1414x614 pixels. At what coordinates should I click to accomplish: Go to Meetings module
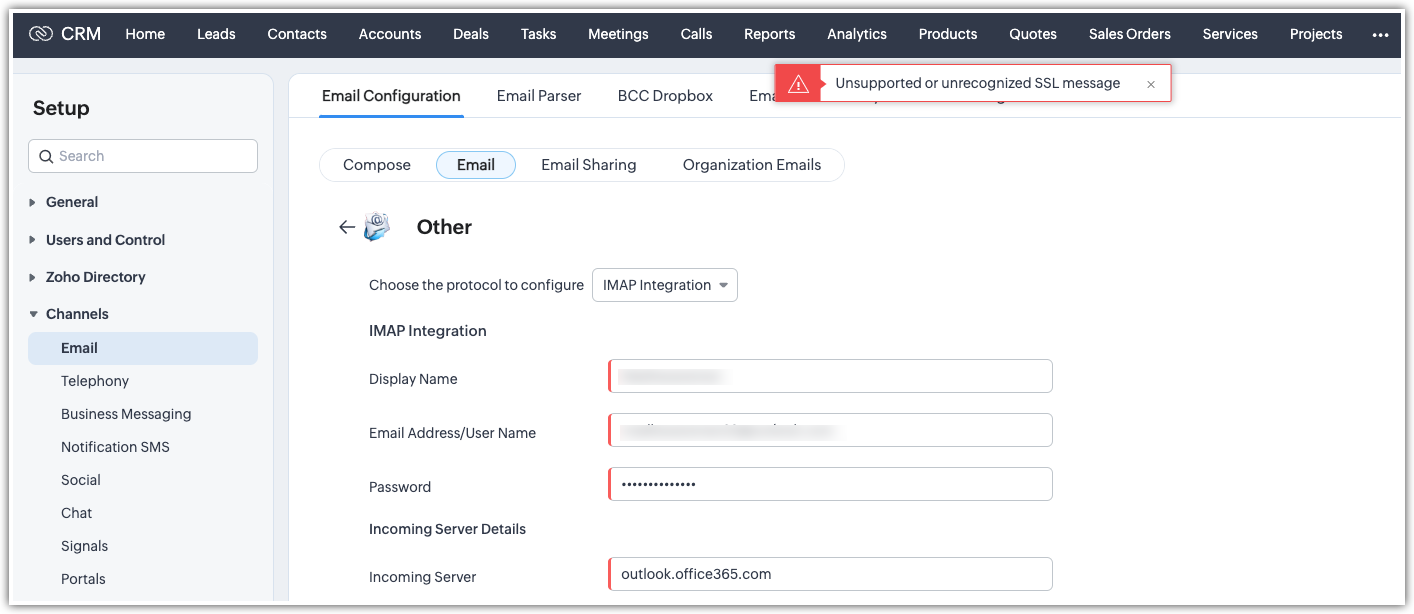click(618, 34)
